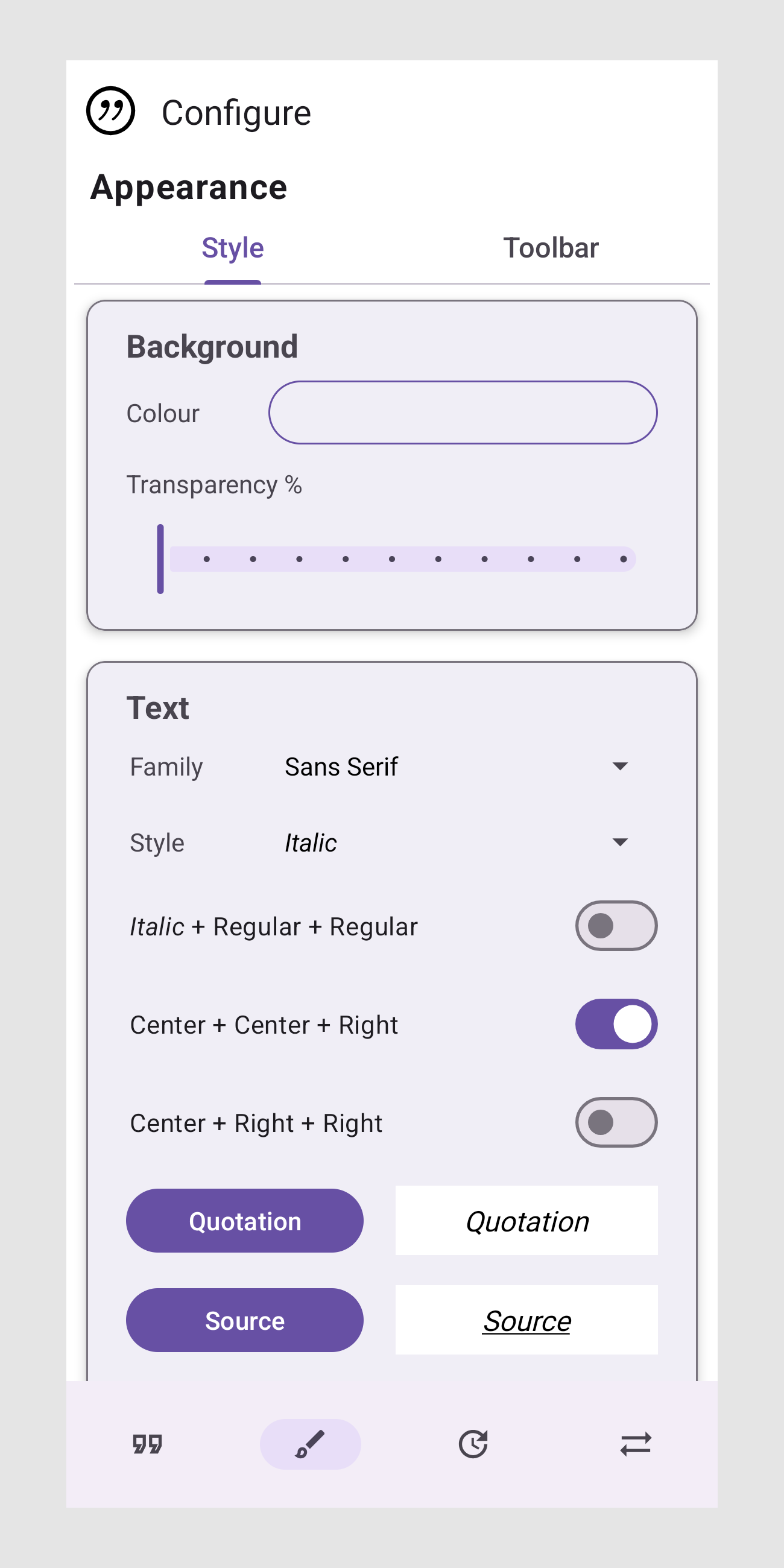The width and height of the screenshot is (784, 1568).
Task: Open the Italic text style selector
Action: click(x=450, y=843)
